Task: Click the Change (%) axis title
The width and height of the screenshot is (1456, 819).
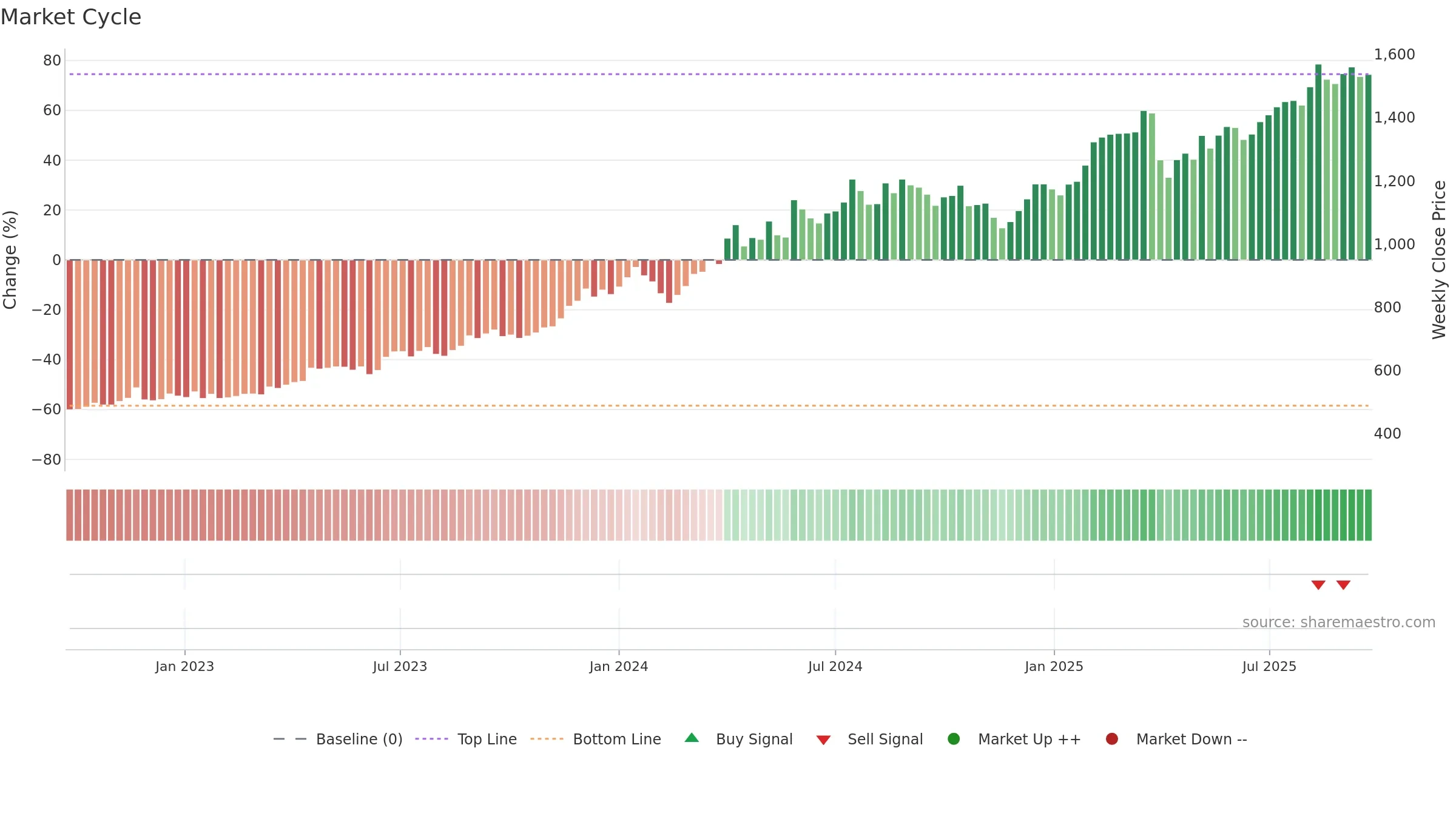Action: 10,260
